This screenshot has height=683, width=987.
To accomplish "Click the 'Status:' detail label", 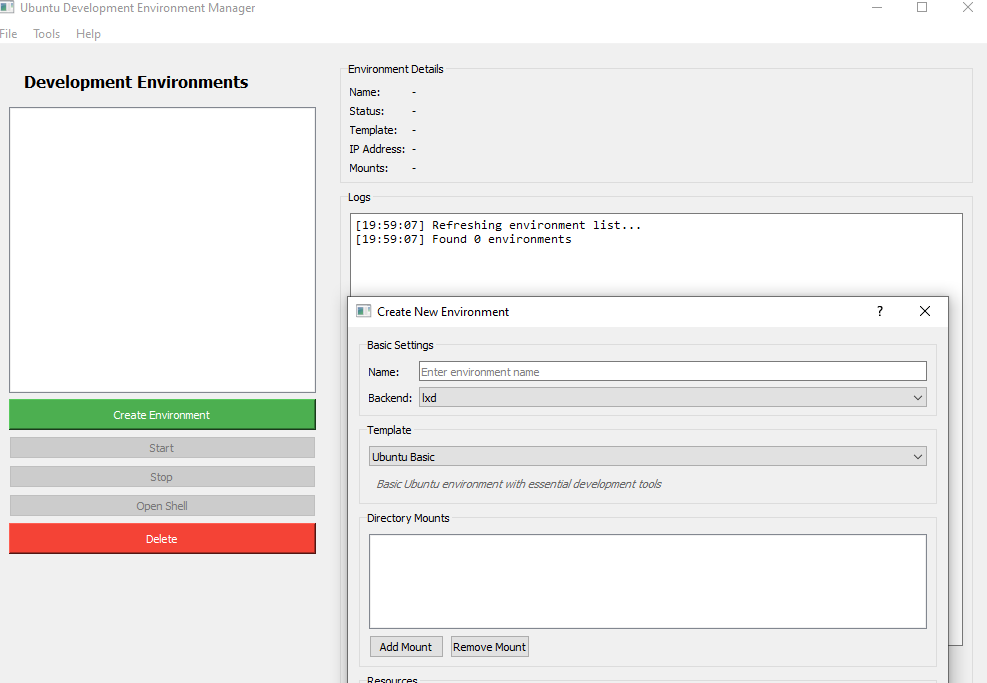I will tap(366, 111).
